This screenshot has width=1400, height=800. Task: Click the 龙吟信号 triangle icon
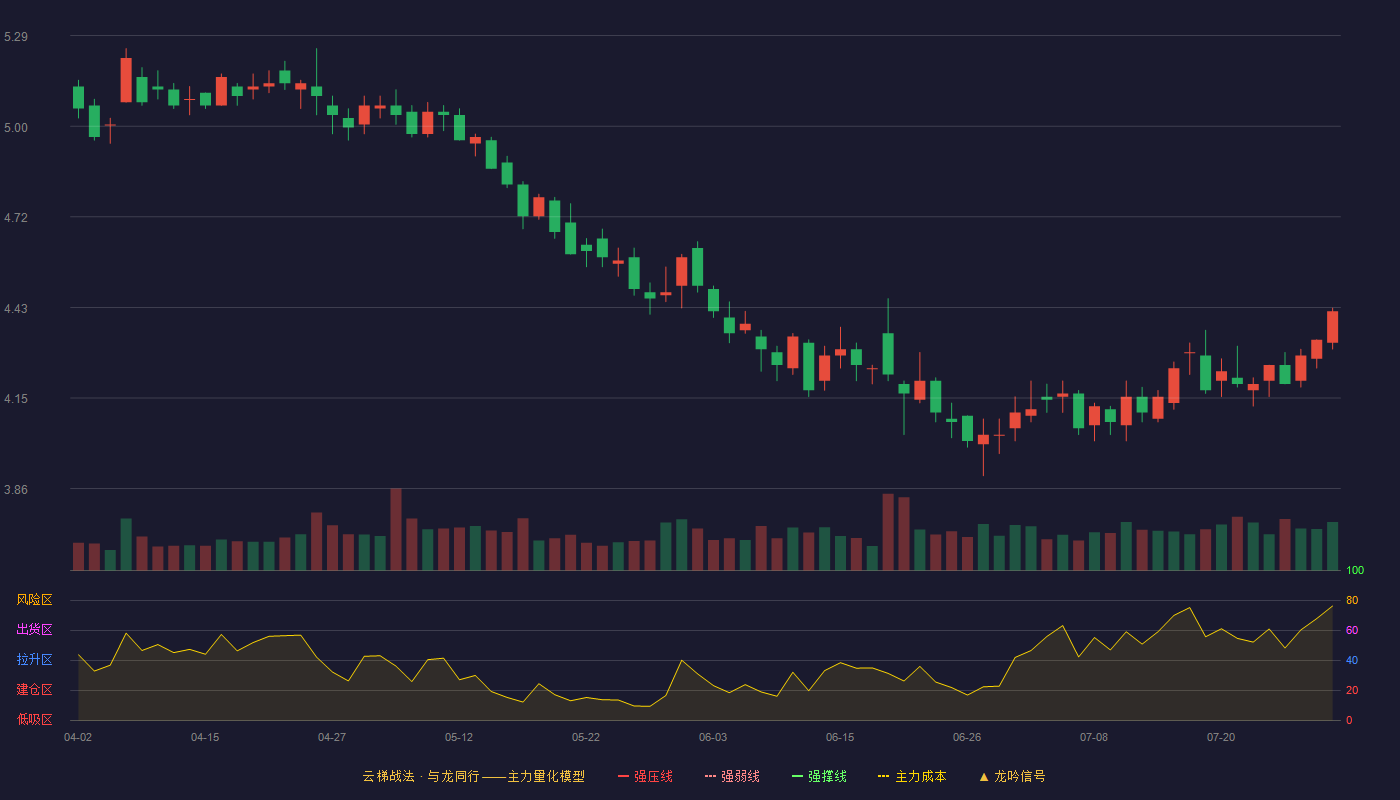coord(983,776)
